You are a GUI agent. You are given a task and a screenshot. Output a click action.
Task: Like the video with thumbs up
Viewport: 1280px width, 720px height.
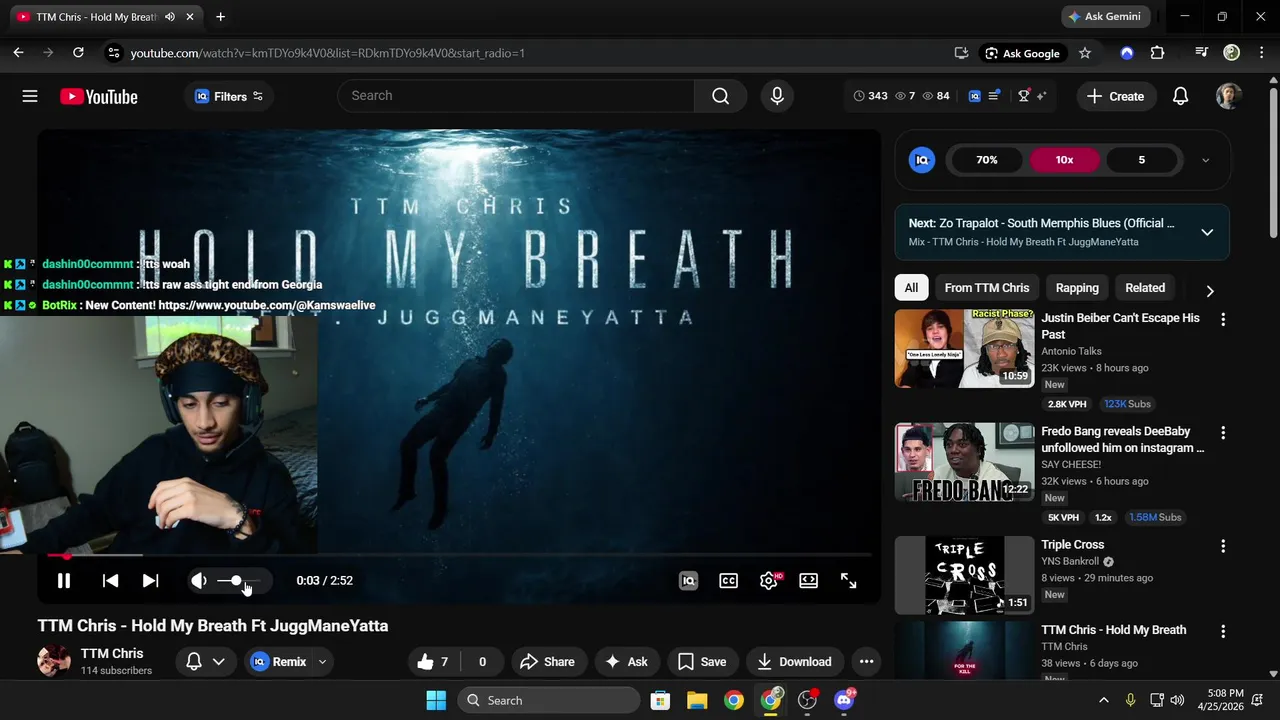click(x=432, y=661)
